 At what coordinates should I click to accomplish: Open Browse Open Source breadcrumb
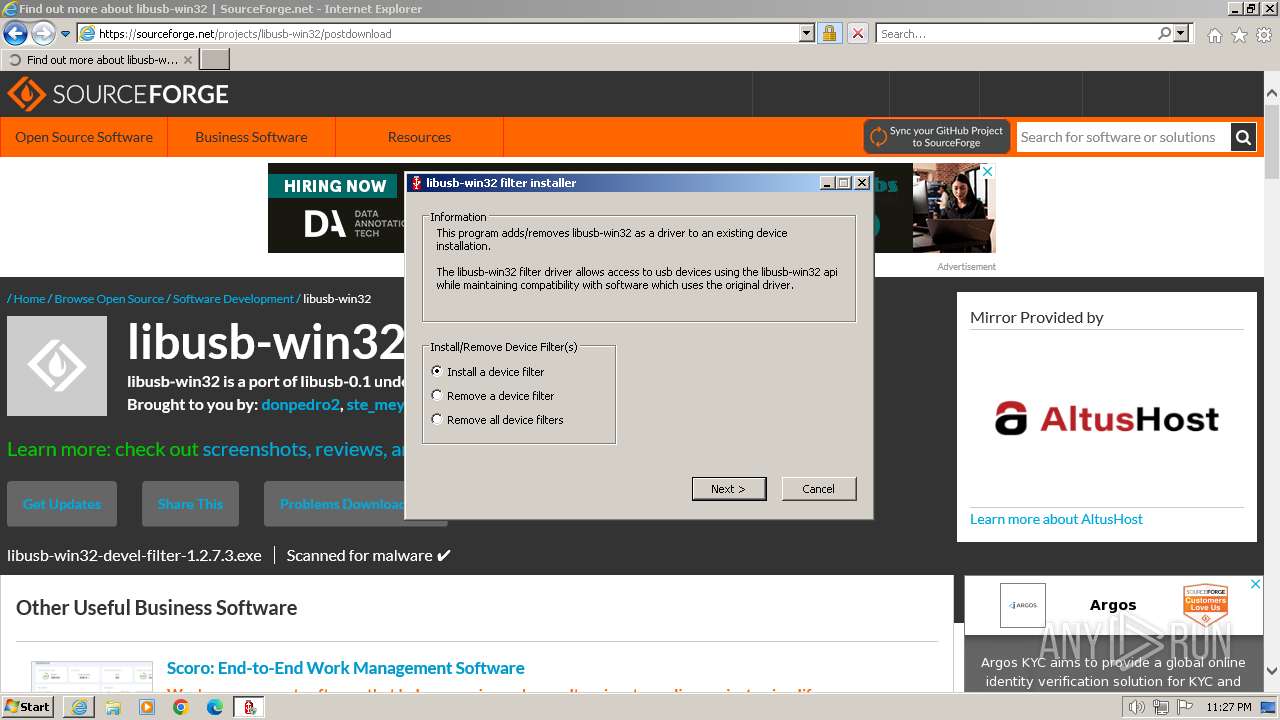(109, 299)
